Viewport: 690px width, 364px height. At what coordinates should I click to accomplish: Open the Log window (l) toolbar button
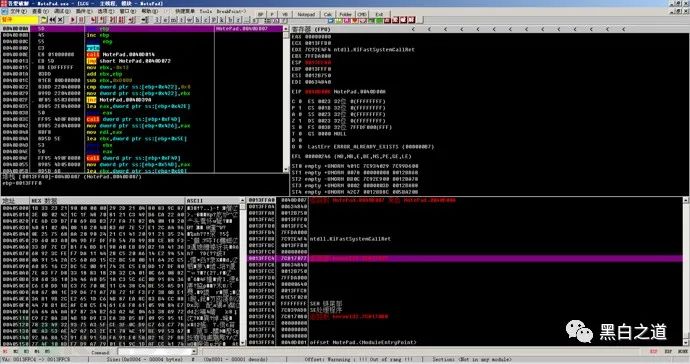click(157, 20)
